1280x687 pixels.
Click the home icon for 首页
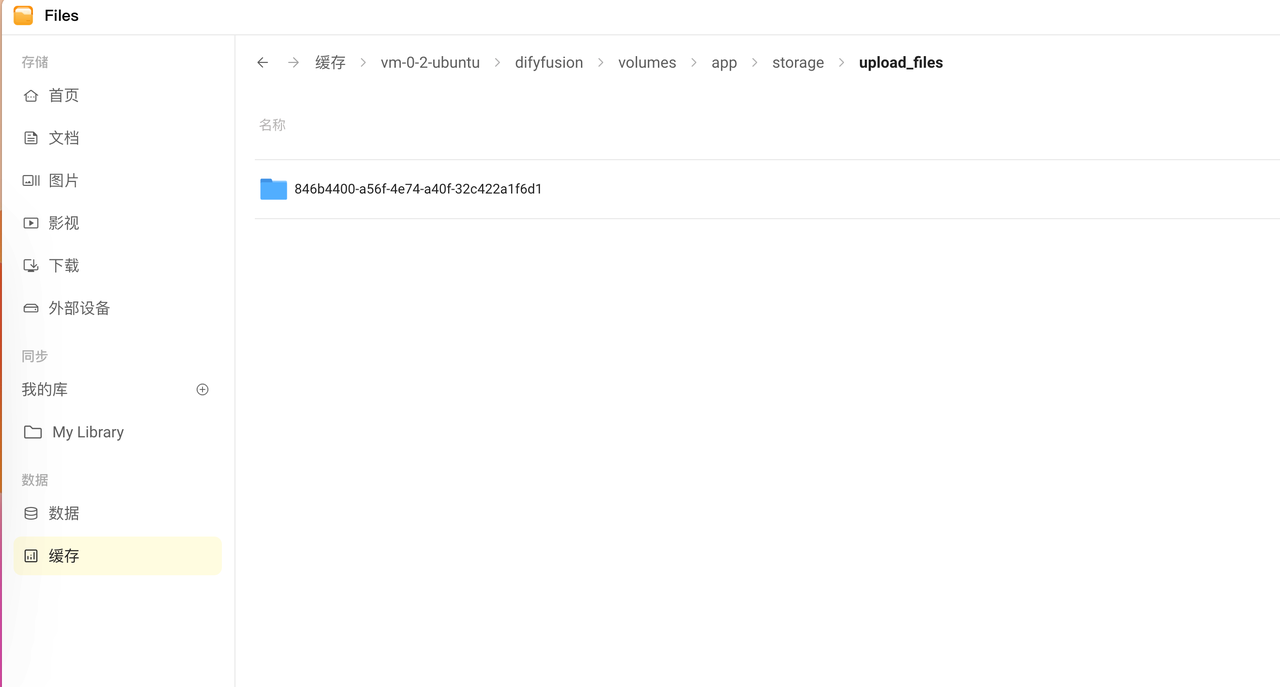(x=31, y=96)
